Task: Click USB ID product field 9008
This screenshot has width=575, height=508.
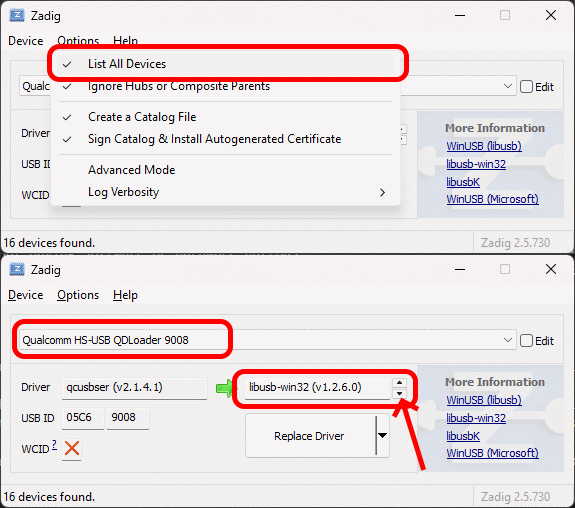Action: (128, 417)
